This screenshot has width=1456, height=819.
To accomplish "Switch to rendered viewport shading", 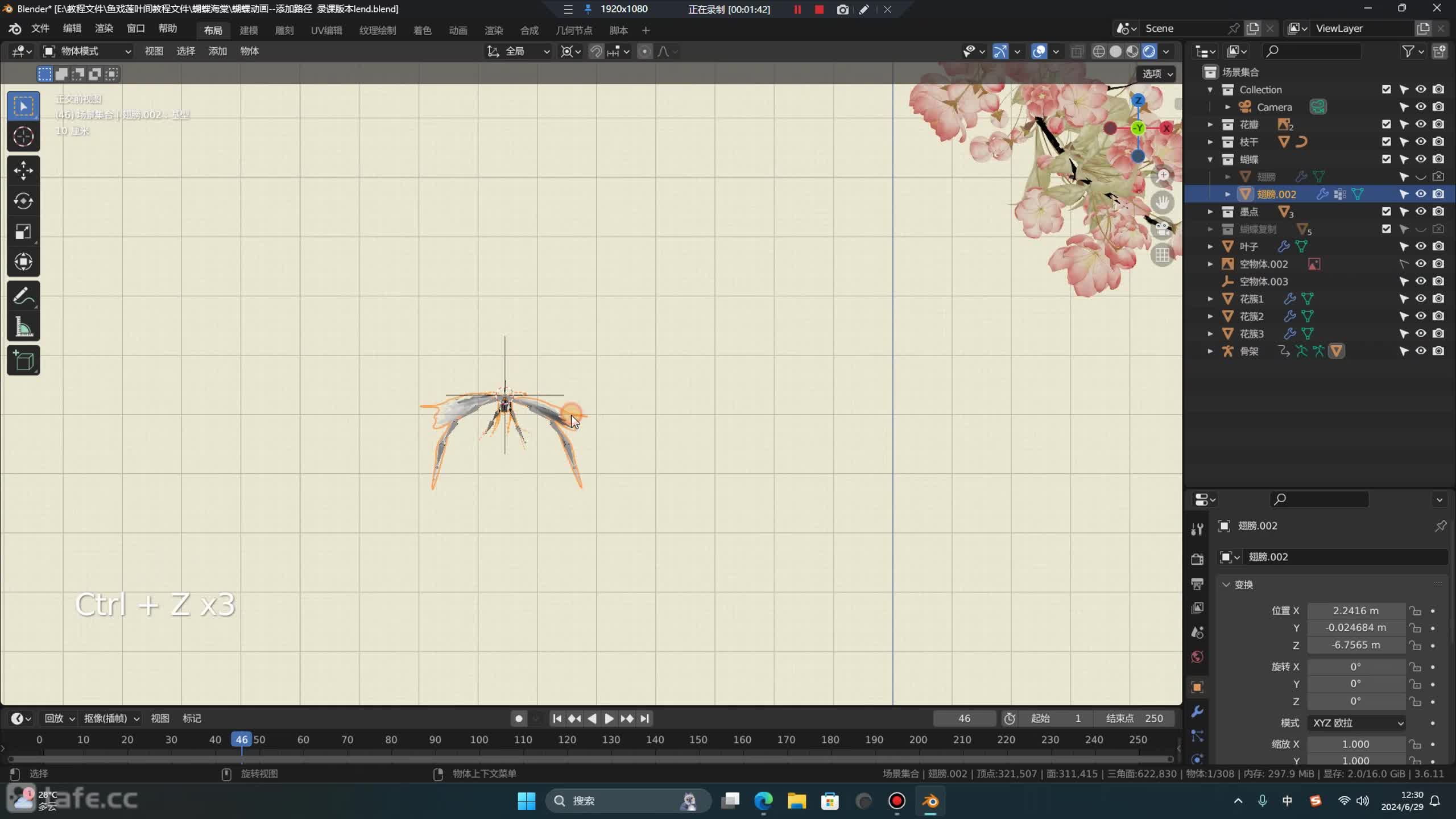I will (x=1149, y=52).
